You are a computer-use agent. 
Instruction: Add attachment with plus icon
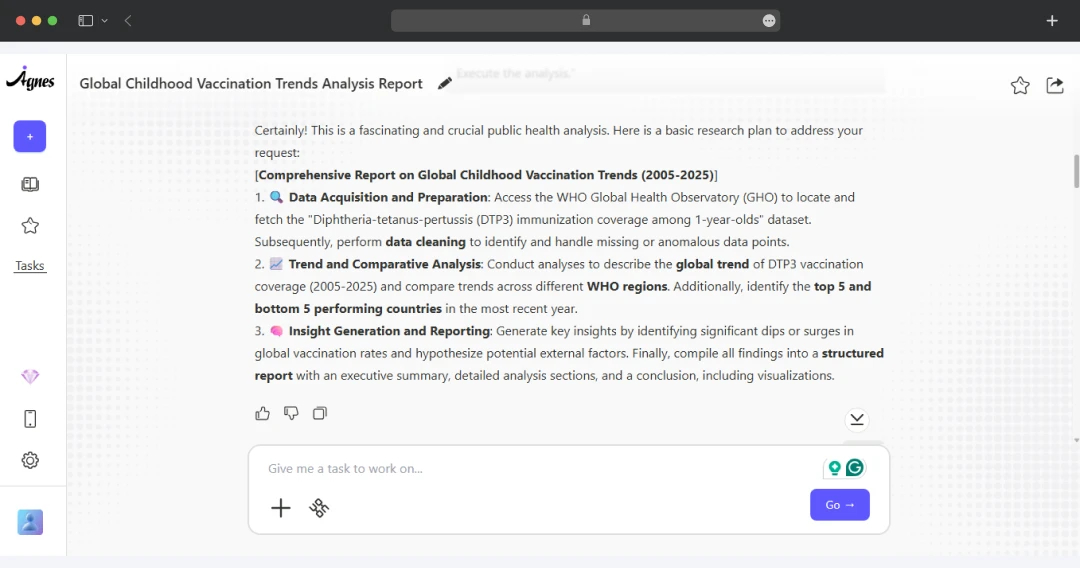pos(280,508)
